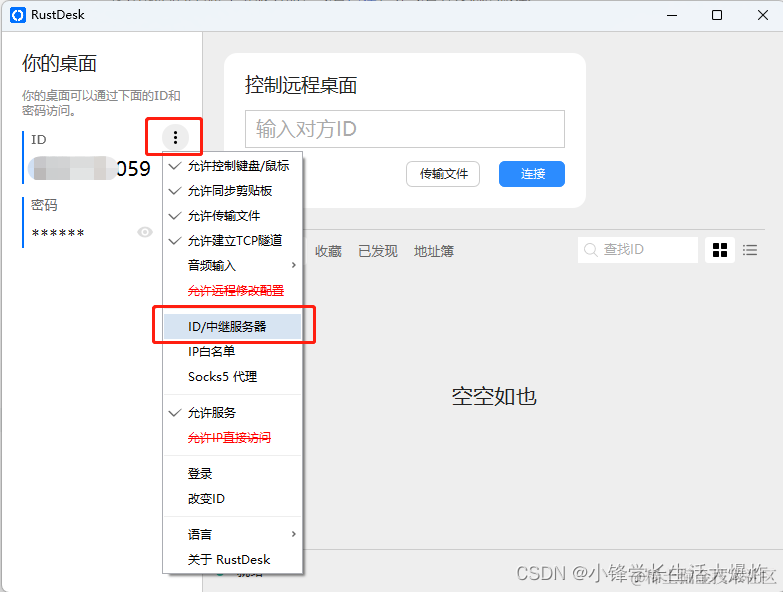This screenshot has height=592, width=783.
Task: Close the RustDesk window
Action: pyautogui.click(x=763, y=15)
